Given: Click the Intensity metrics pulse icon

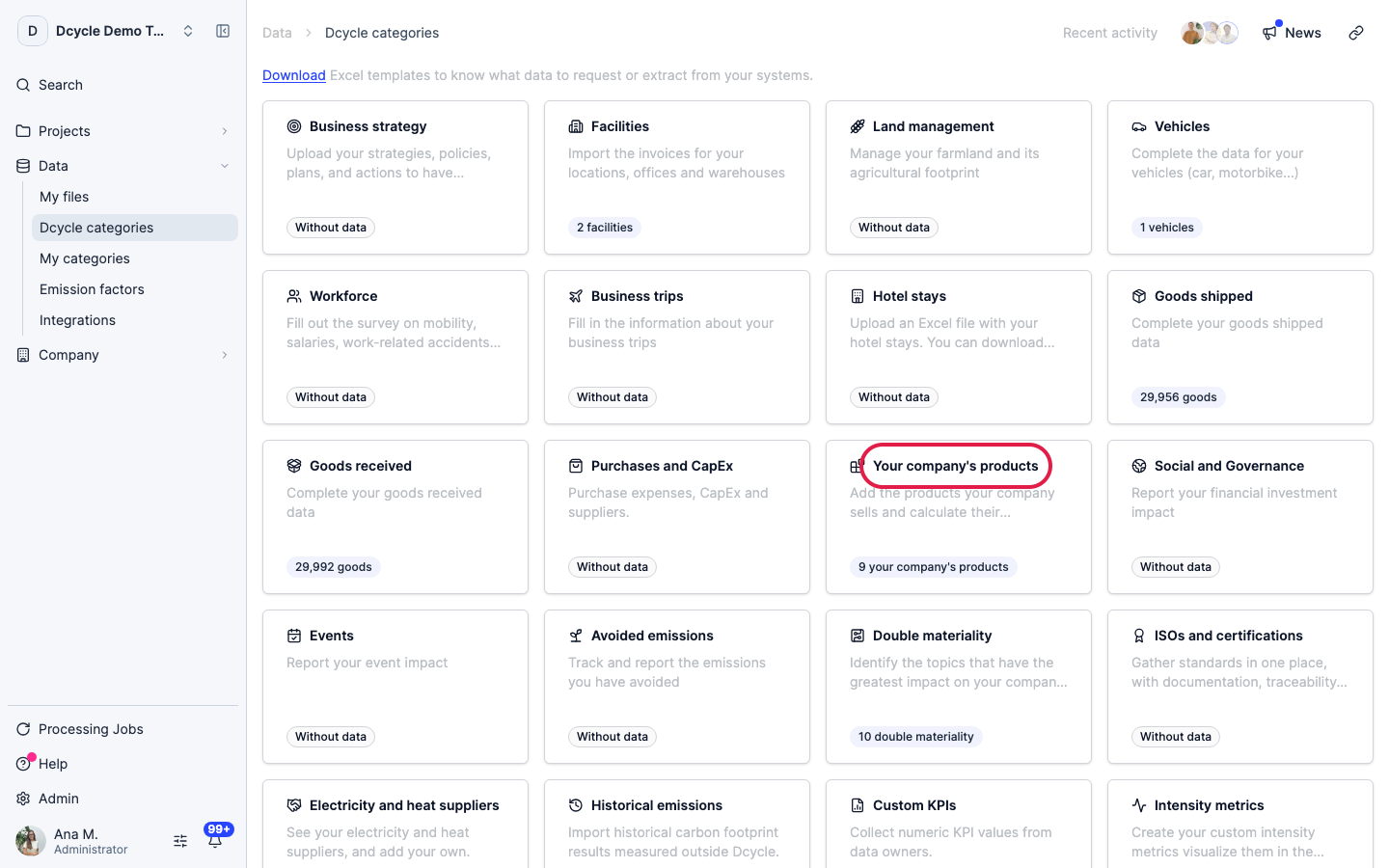Looking at the screenshot, I should pos(1139,805).
